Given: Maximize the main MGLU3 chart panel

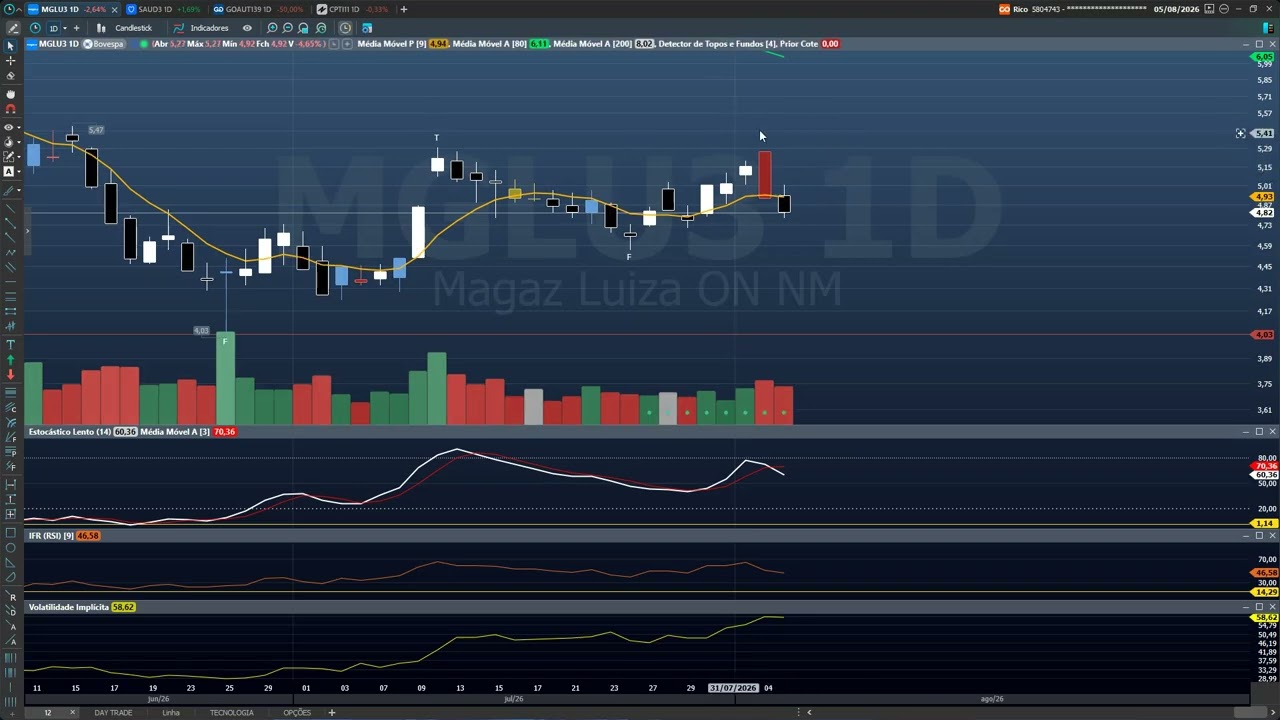Looking at the screenshot, I should (1259, 44).
